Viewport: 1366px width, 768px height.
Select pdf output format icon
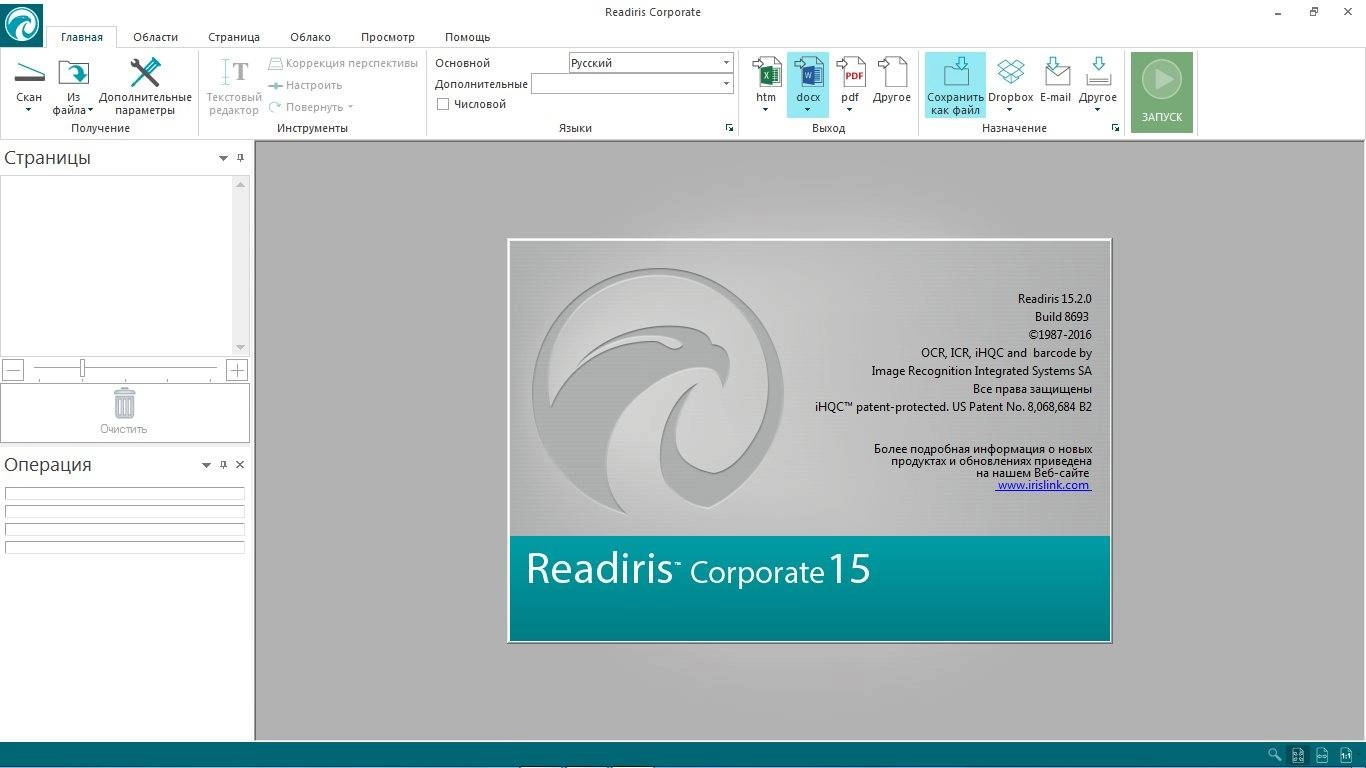coord(850,72)
